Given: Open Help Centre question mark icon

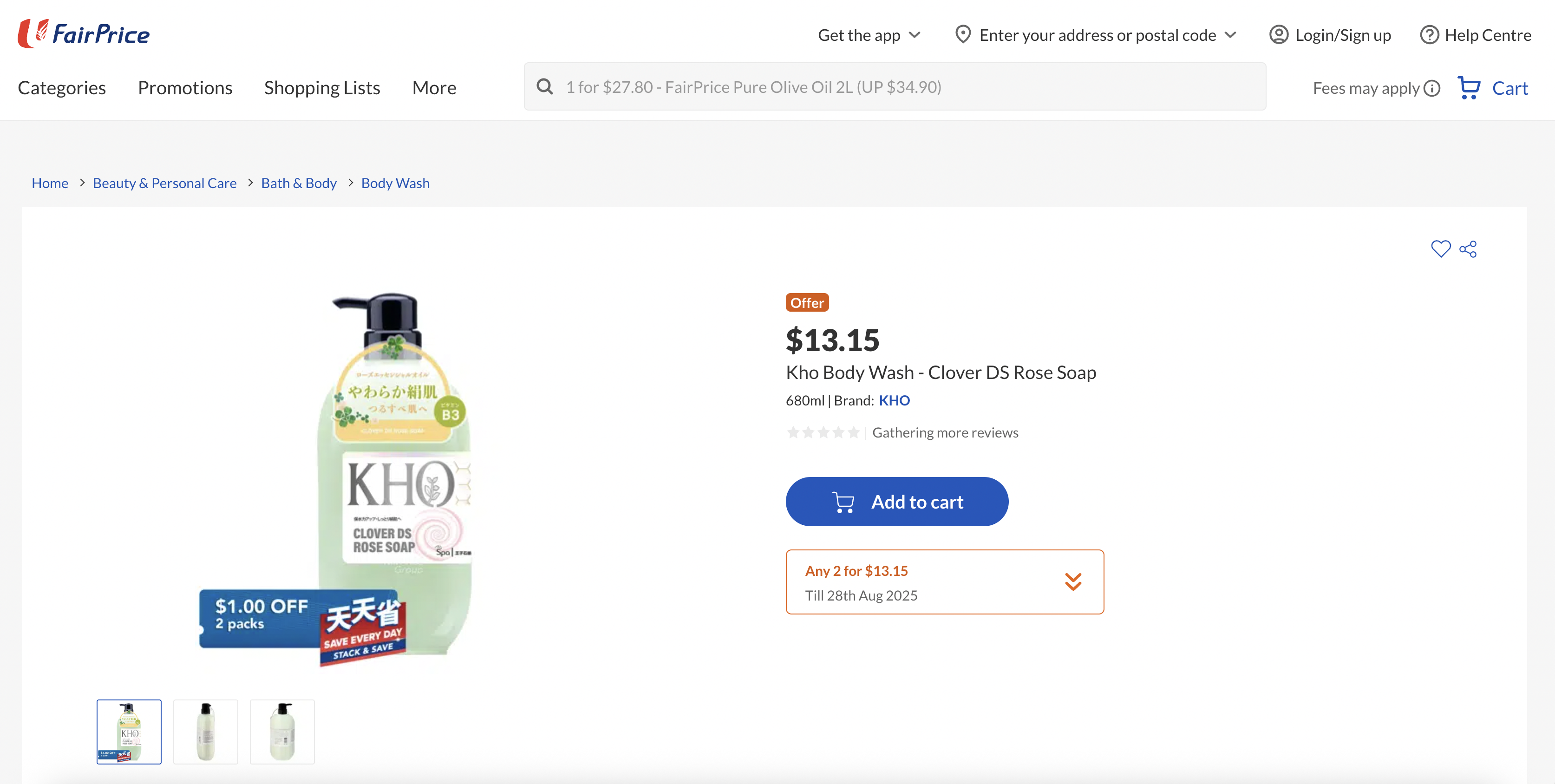Looking at the screenshot, I should (1429, 35).
